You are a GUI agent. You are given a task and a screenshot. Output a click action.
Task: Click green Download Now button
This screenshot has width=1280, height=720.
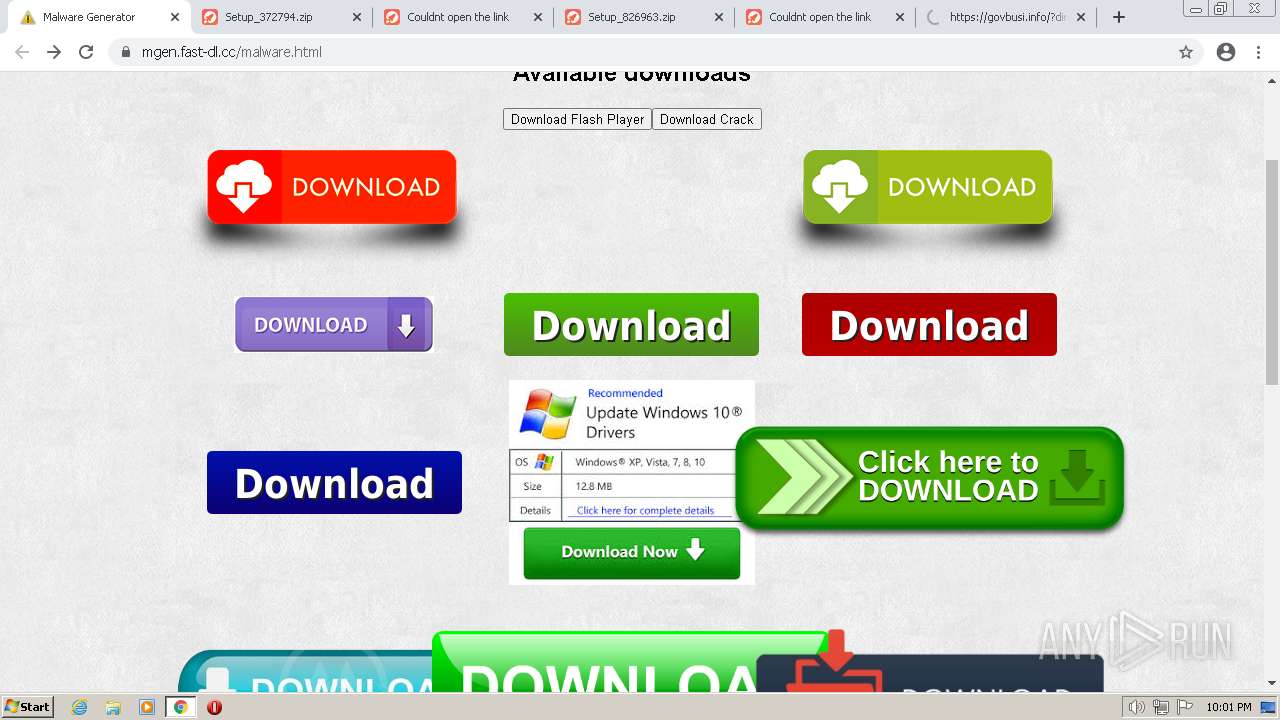[x=632, y=553]
